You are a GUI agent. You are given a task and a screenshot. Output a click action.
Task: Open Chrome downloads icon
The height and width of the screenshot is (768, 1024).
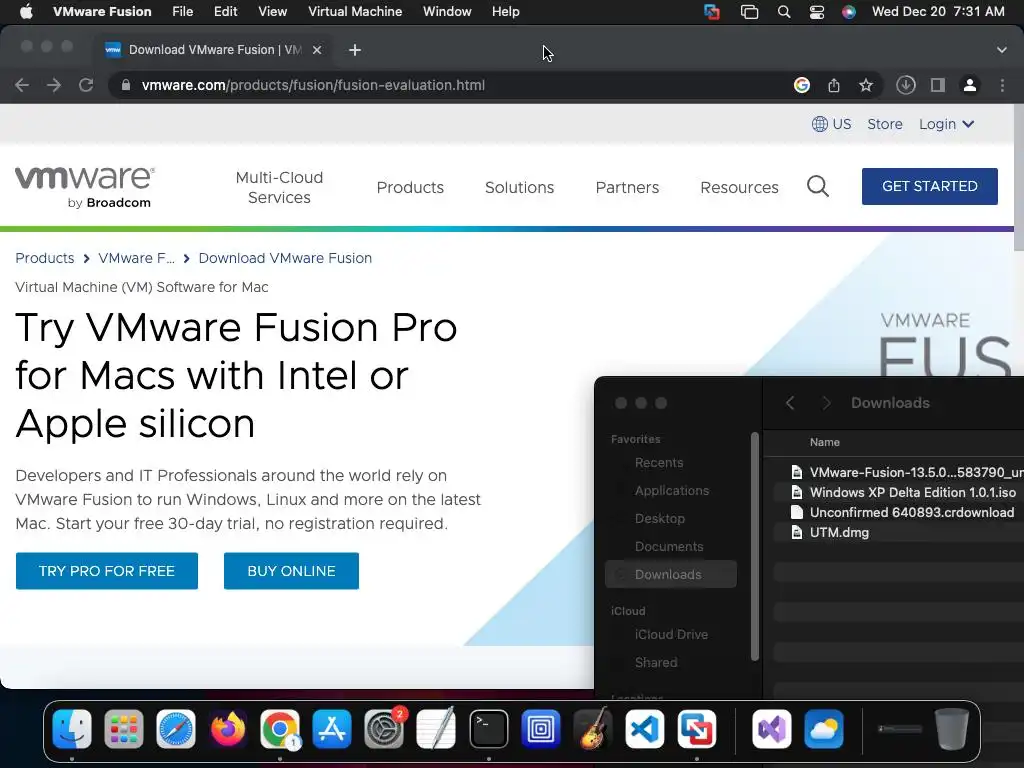click(906, 85)
